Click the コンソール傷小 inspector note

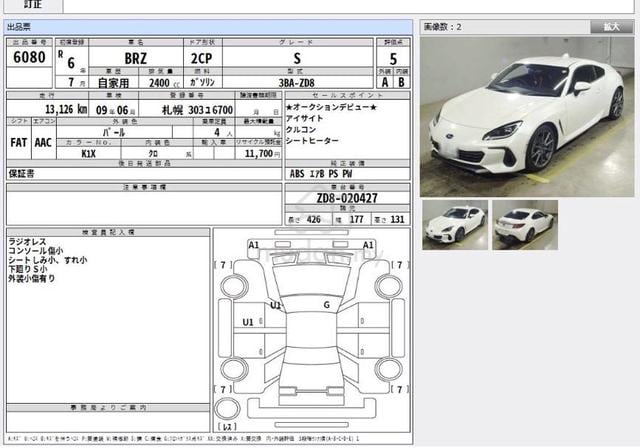(x=36, y=251)
